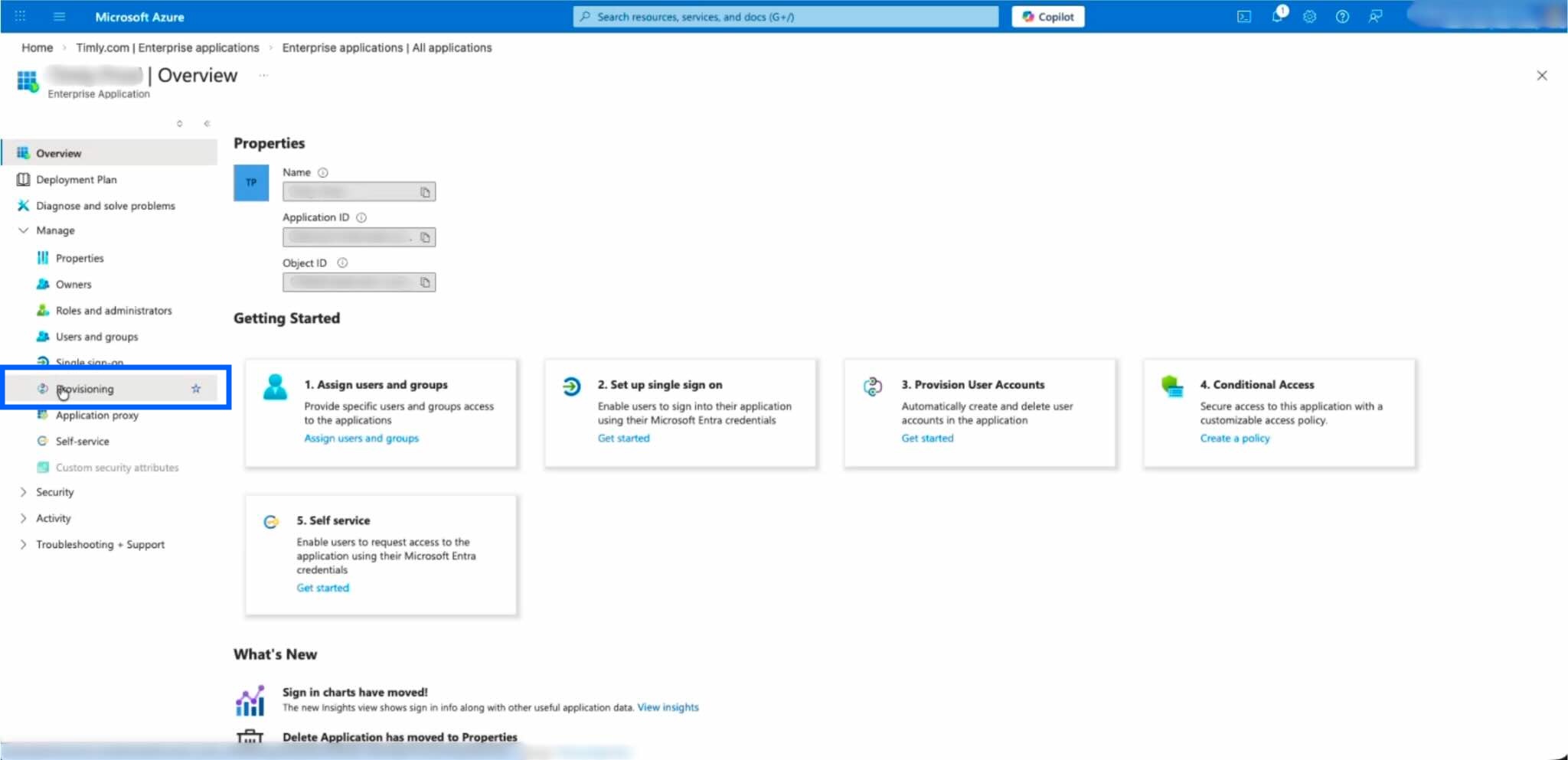Viewport: 1568px width, 760px height.
Task: Copy the Name value to clipboard
Action: click(425, 192)
